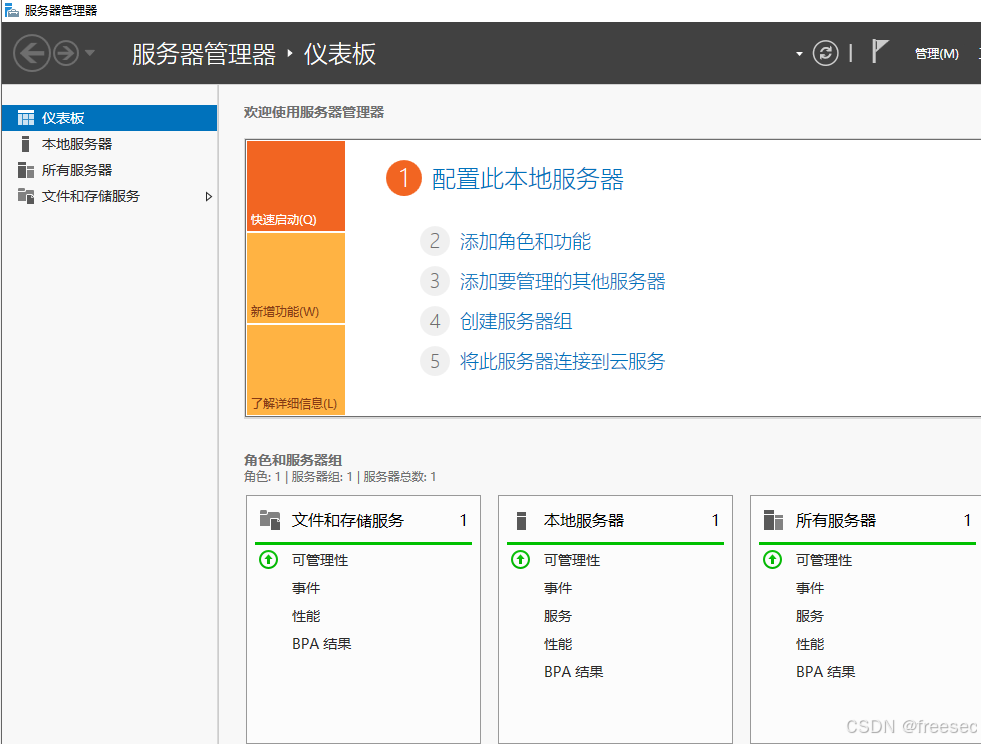Select the 快速启动(Q) orange tile
981x744 pixels.
(x=295, y=187)
